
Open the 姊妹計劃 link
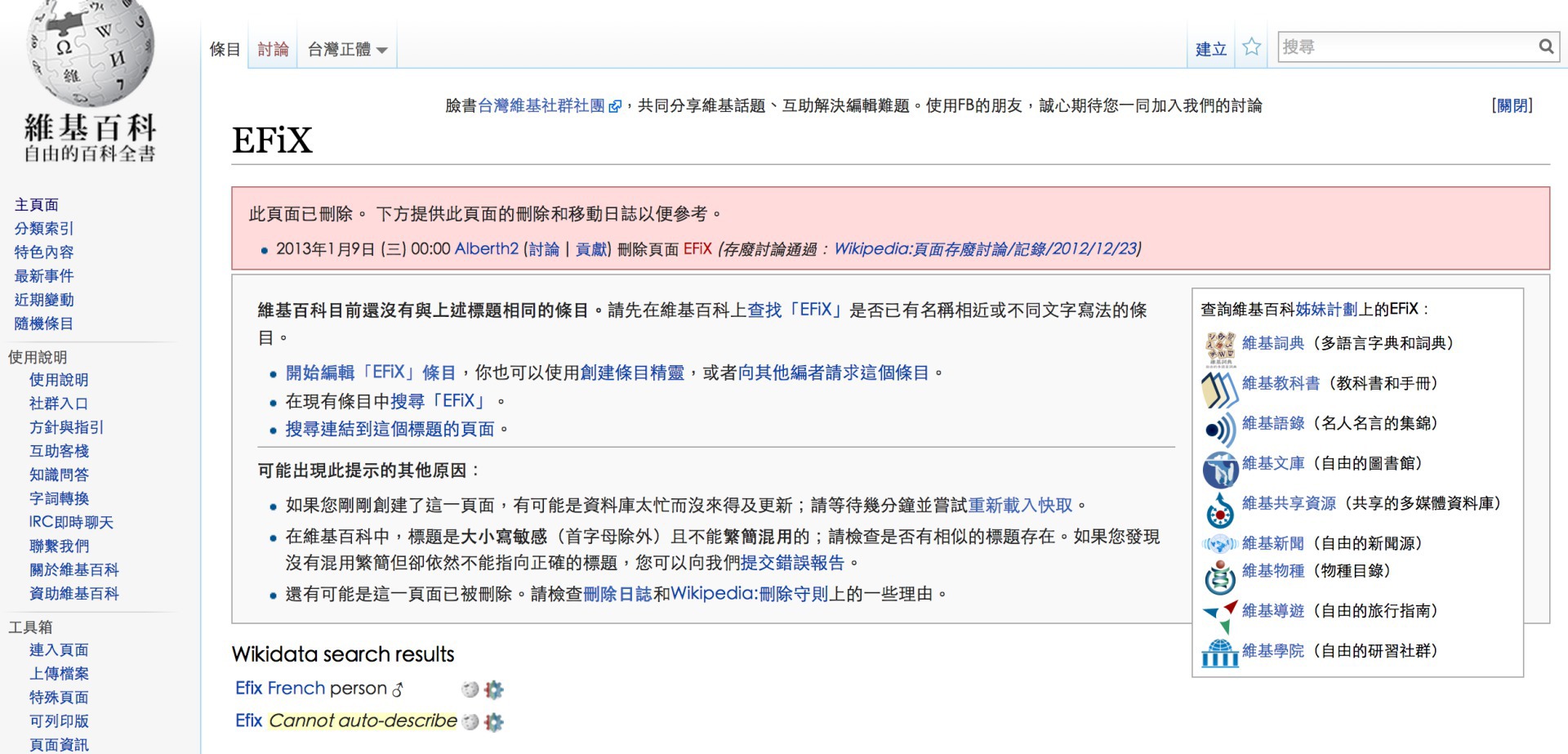[1326, 309]
